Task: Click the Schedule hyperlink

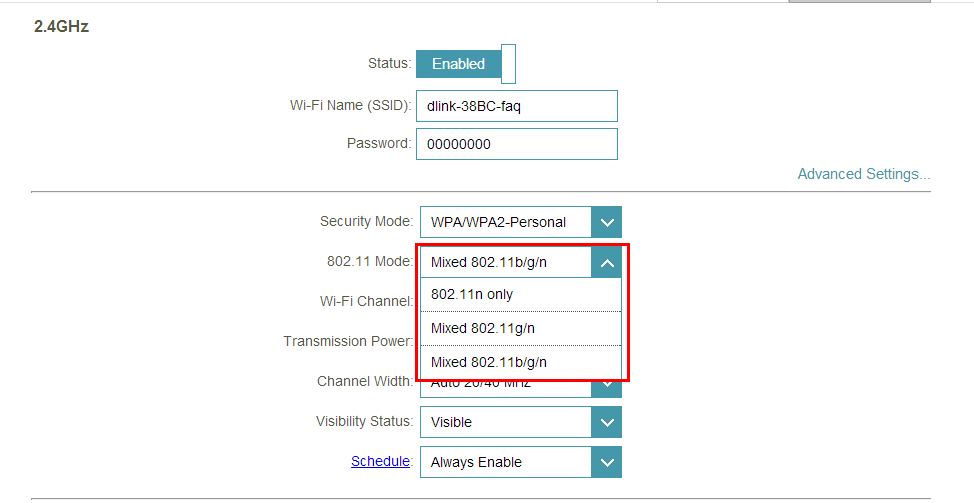Action: (380, 461)
